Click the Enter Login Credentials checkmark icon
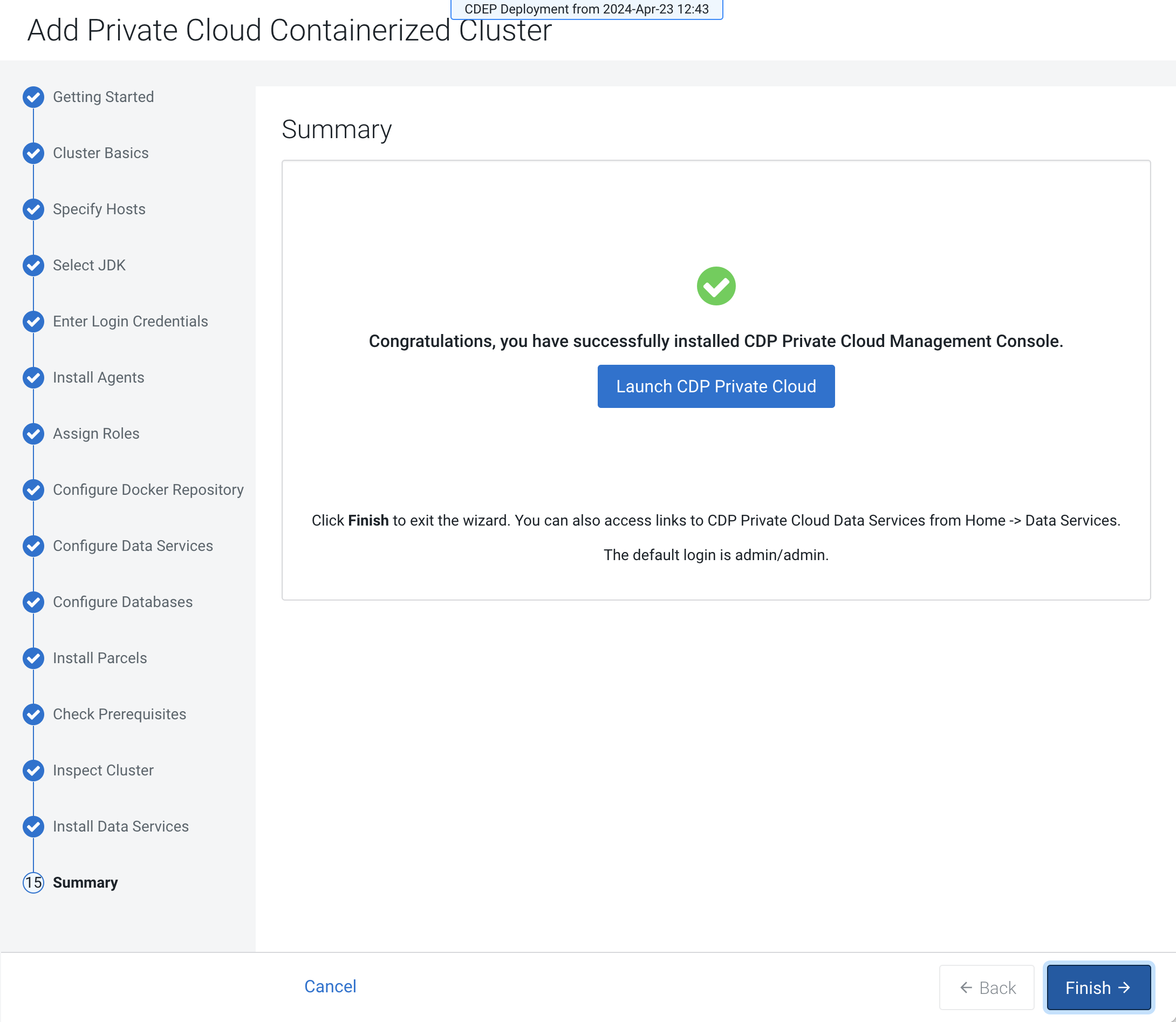 coord(33,321)
